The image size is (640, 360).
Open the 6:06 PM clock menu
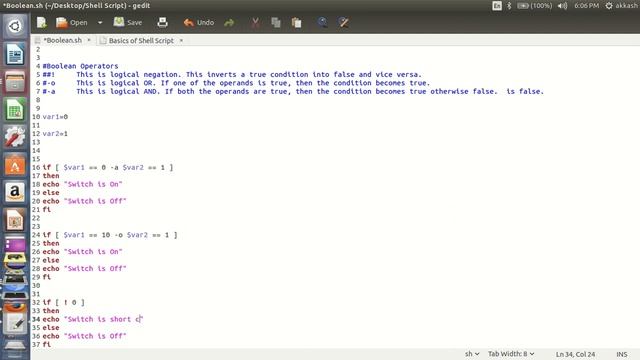pos(587,6)
